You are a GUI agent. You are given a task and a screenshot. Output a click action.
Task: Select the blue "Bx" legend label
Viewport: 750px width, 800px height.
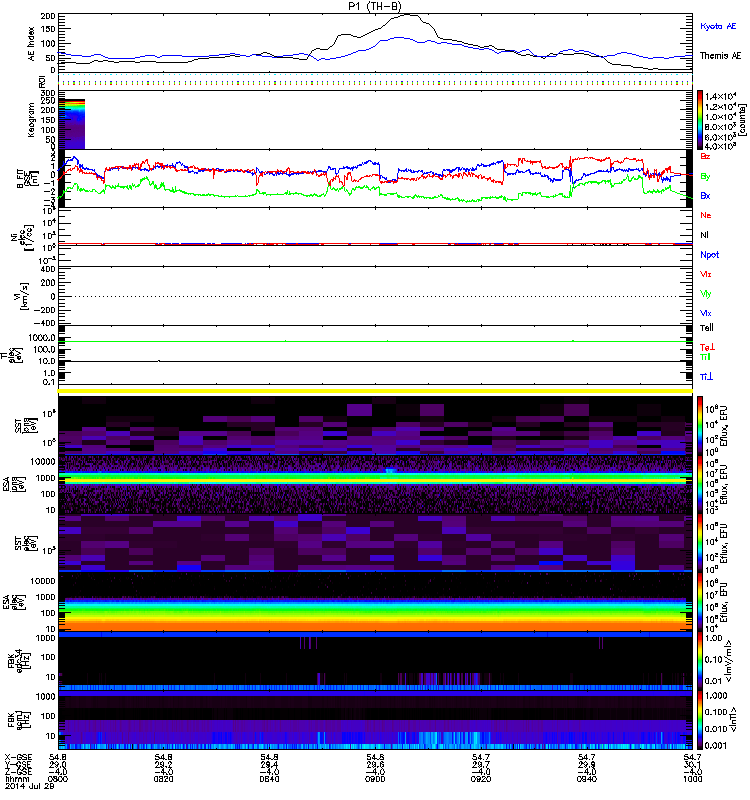[x=705, y=195]
